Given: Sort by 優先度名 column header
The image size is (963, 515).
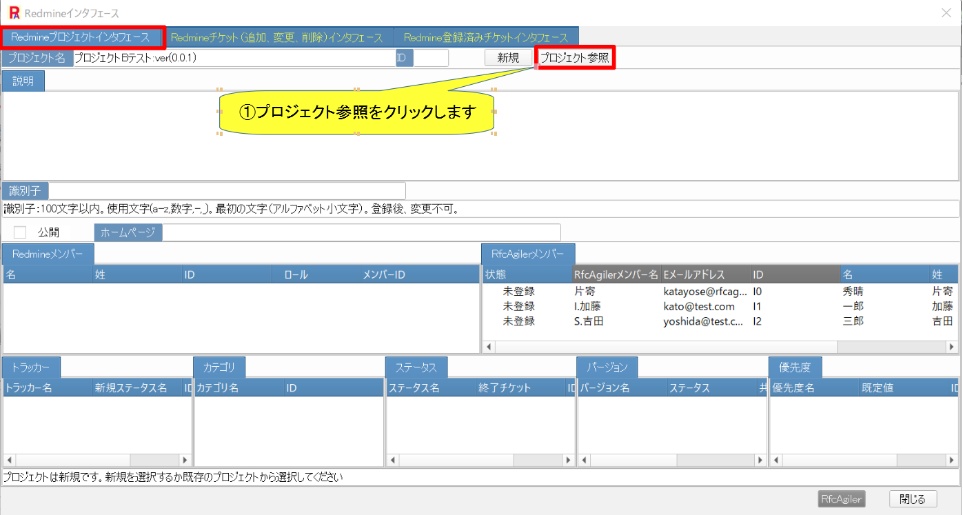Looking at the screenshot, I should coord(814,388).
